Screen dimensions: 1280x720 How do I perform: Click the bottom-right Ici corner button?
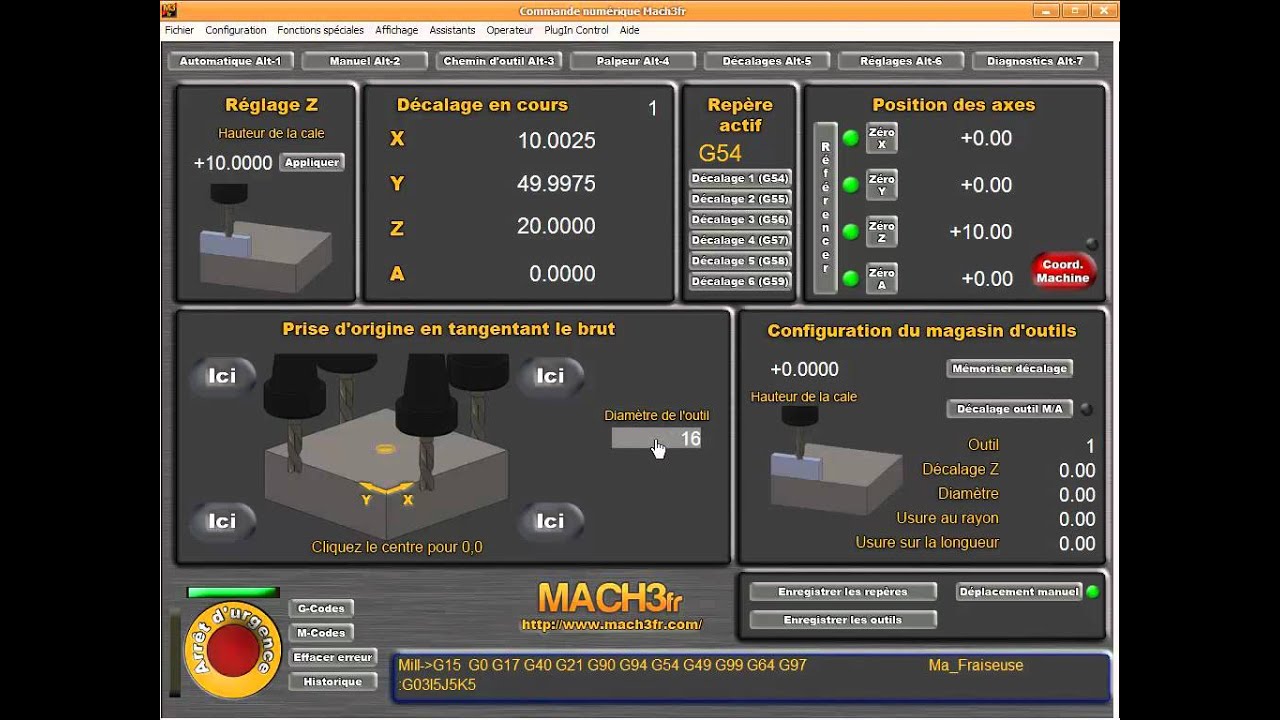[550, 521]
